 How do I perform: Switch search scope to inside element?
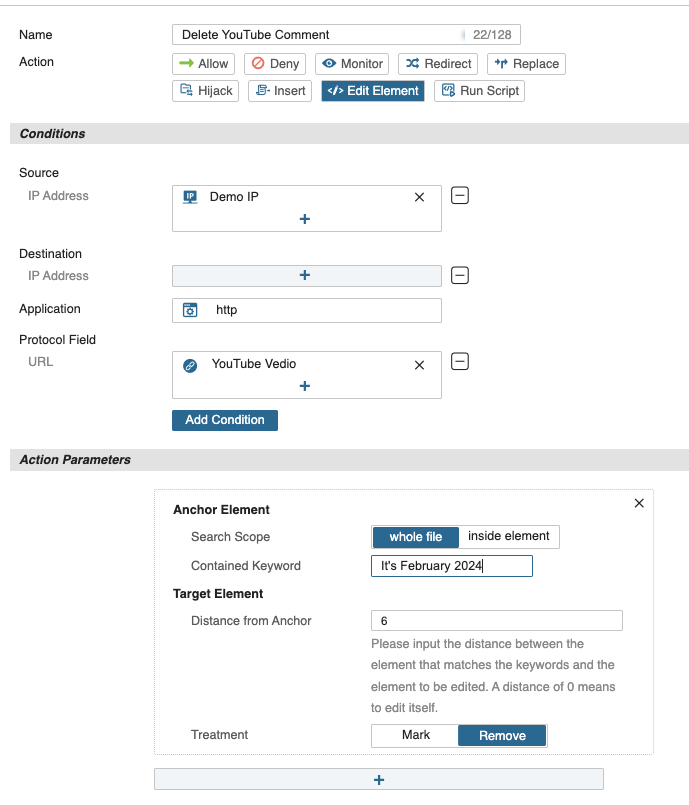[x=508, y=537]
